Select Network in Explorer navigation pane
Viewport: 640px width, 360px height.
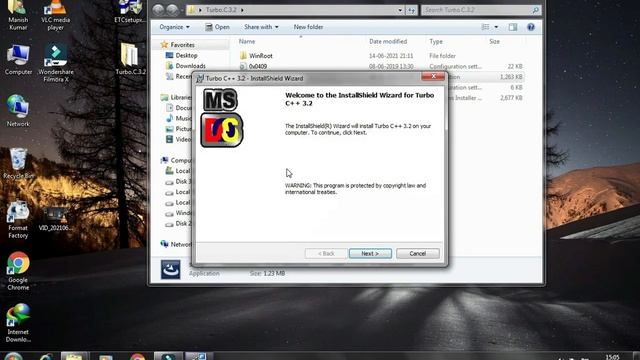180,244
